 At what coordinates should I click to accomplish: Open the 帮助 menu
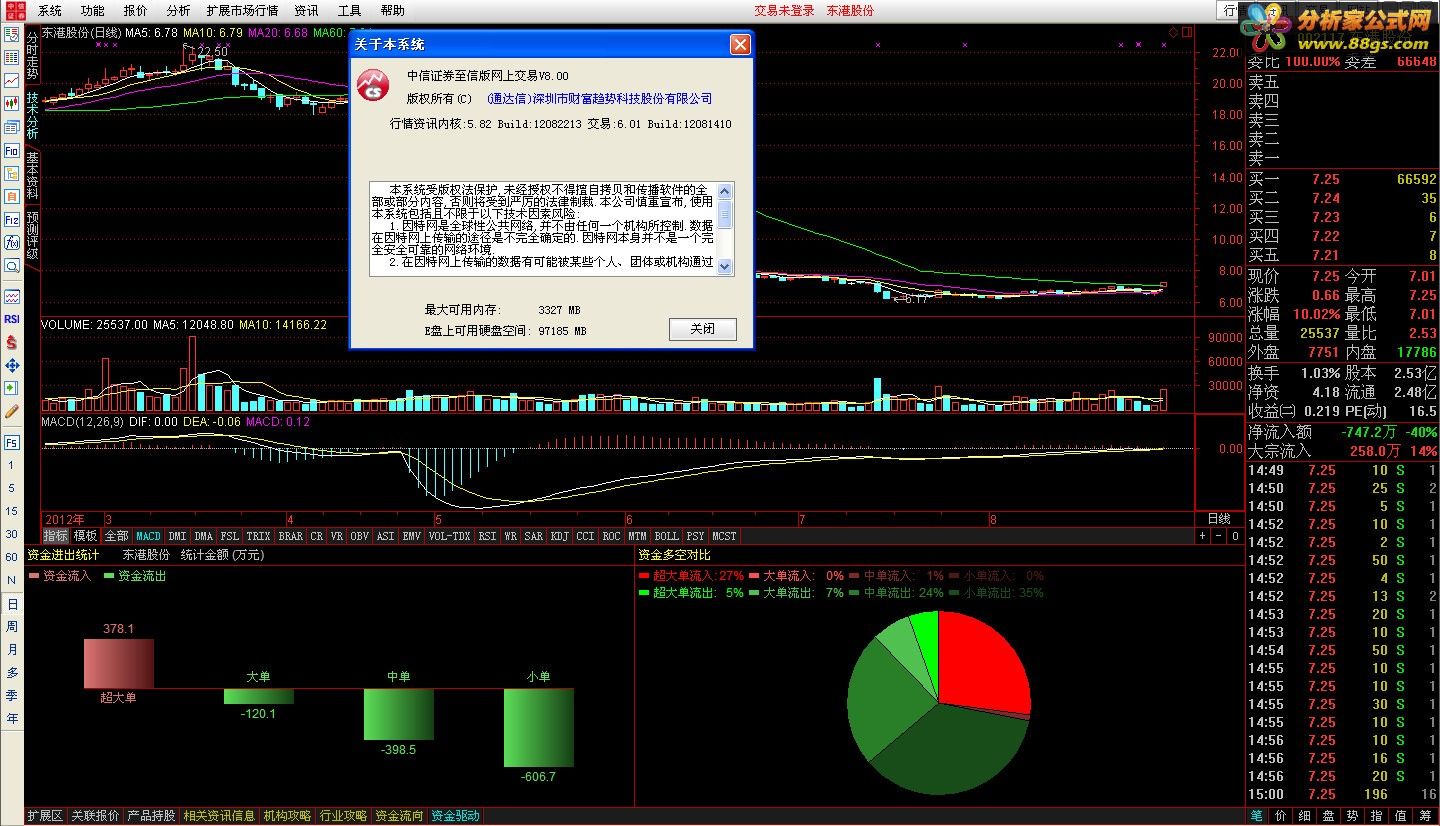[x=392, y=11]
